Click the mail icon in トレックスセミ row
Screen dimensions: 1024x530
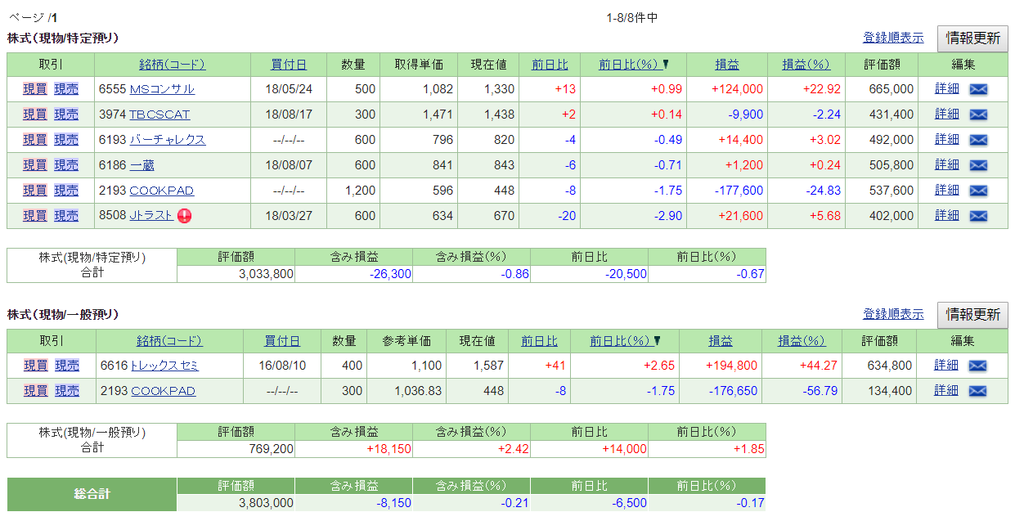point(977,366)
